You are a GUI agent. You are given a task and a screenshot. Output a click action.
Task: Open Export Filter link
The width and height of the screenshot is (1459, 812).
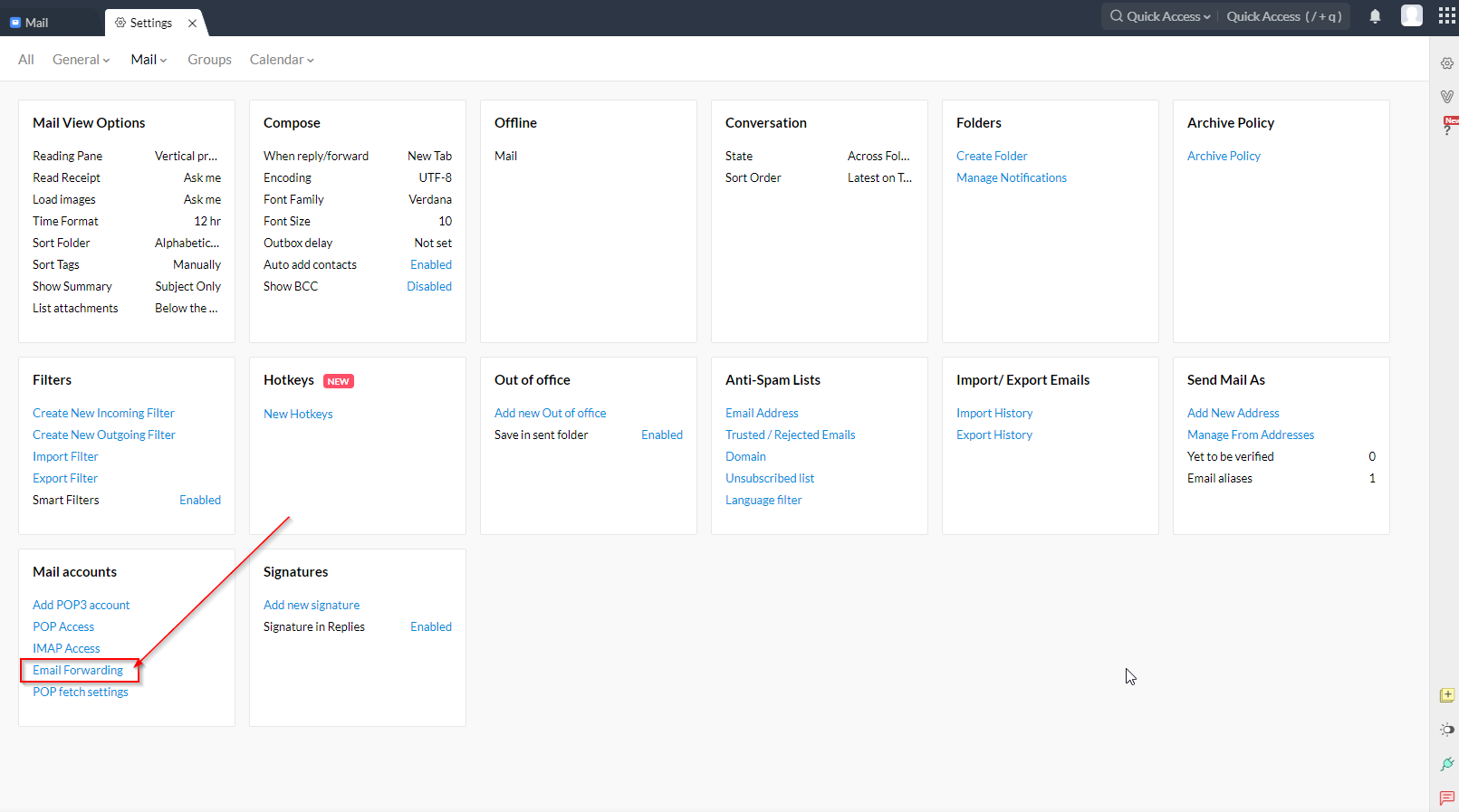(x=65, y=478)
